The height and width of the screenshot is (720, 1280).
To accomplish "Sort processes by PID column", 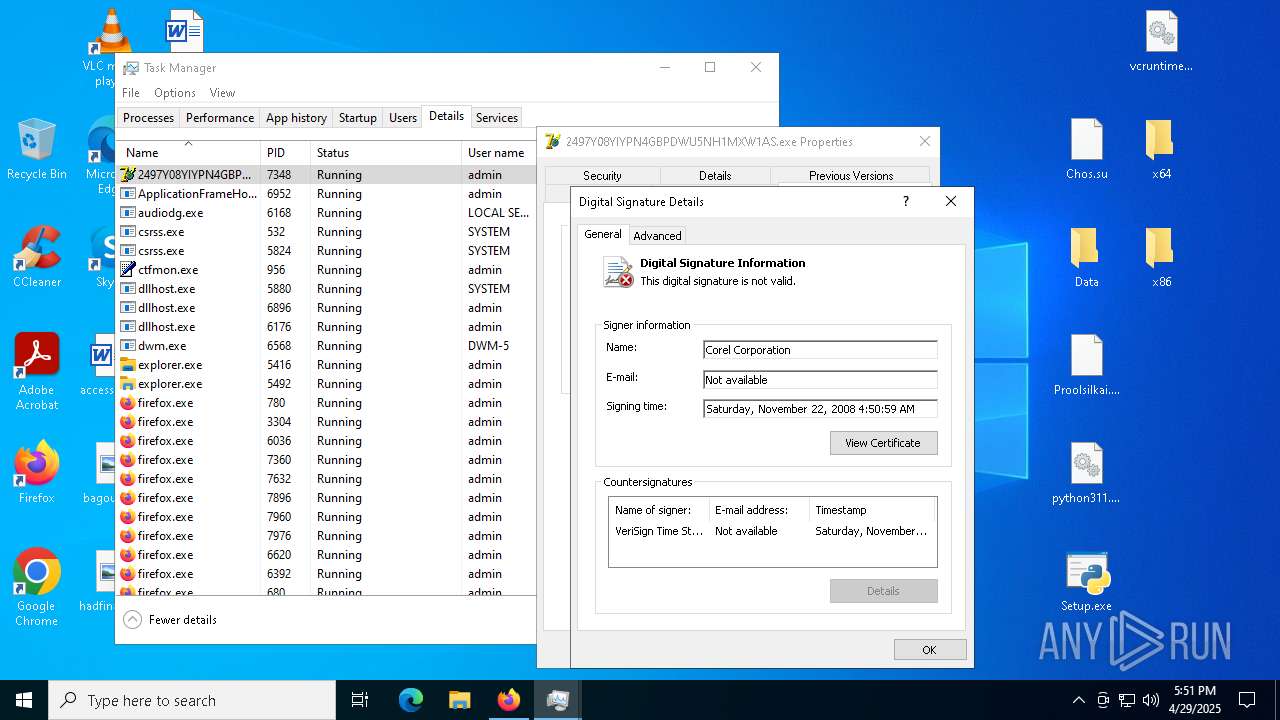I will [285, 153].
